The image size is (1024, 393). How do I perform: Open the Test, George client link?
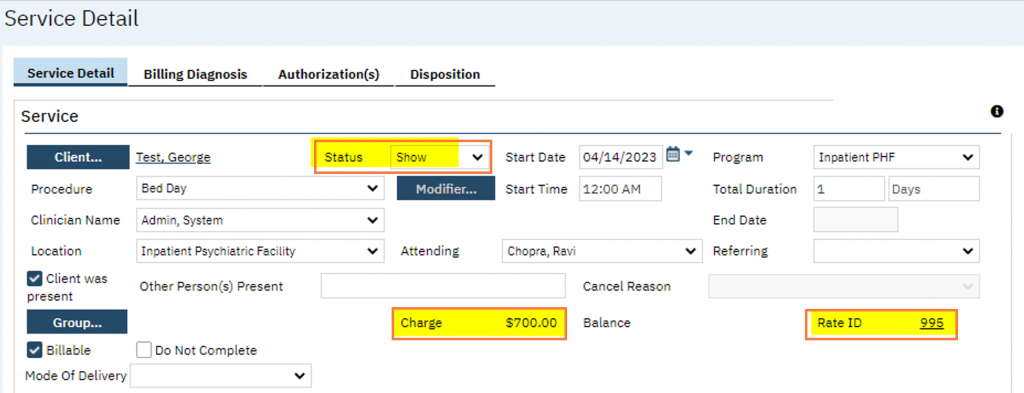coord(173,157)
